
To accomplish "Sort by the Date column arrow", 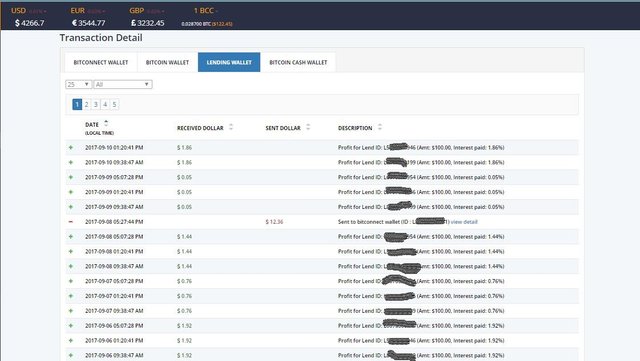I will pyautogui.click(x=106, y=123).
